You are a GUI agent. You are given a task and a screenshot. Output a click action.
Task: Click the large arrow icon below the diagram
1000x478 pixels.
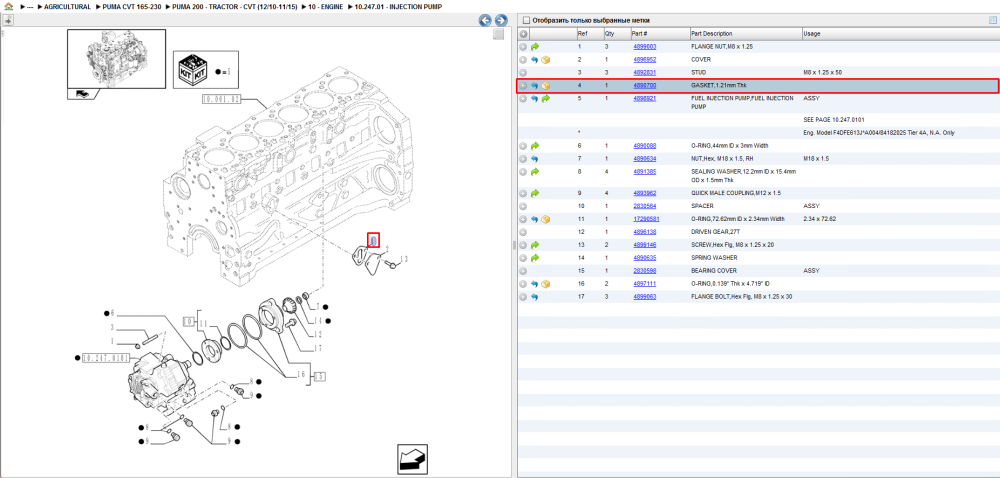[412, 459]
